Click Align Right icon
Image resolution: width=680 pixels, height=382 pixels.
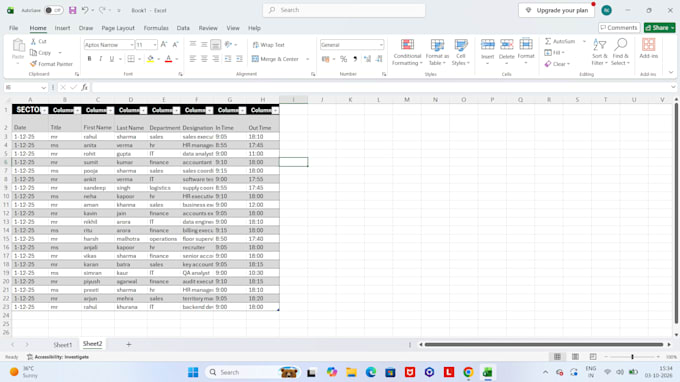click(x=215, y=59)
